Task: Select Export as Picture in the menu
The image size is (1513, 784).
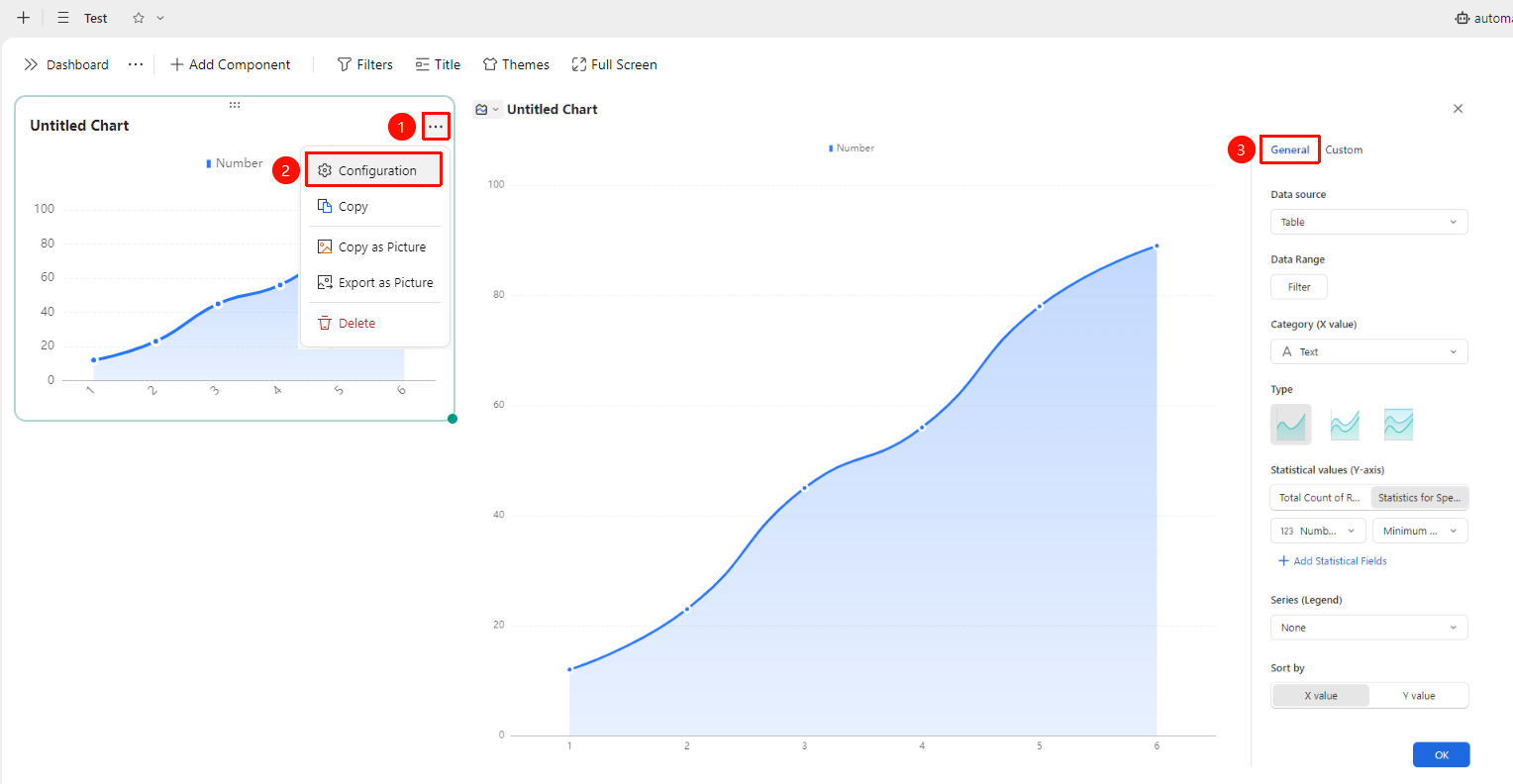Action: click(374, 282)
